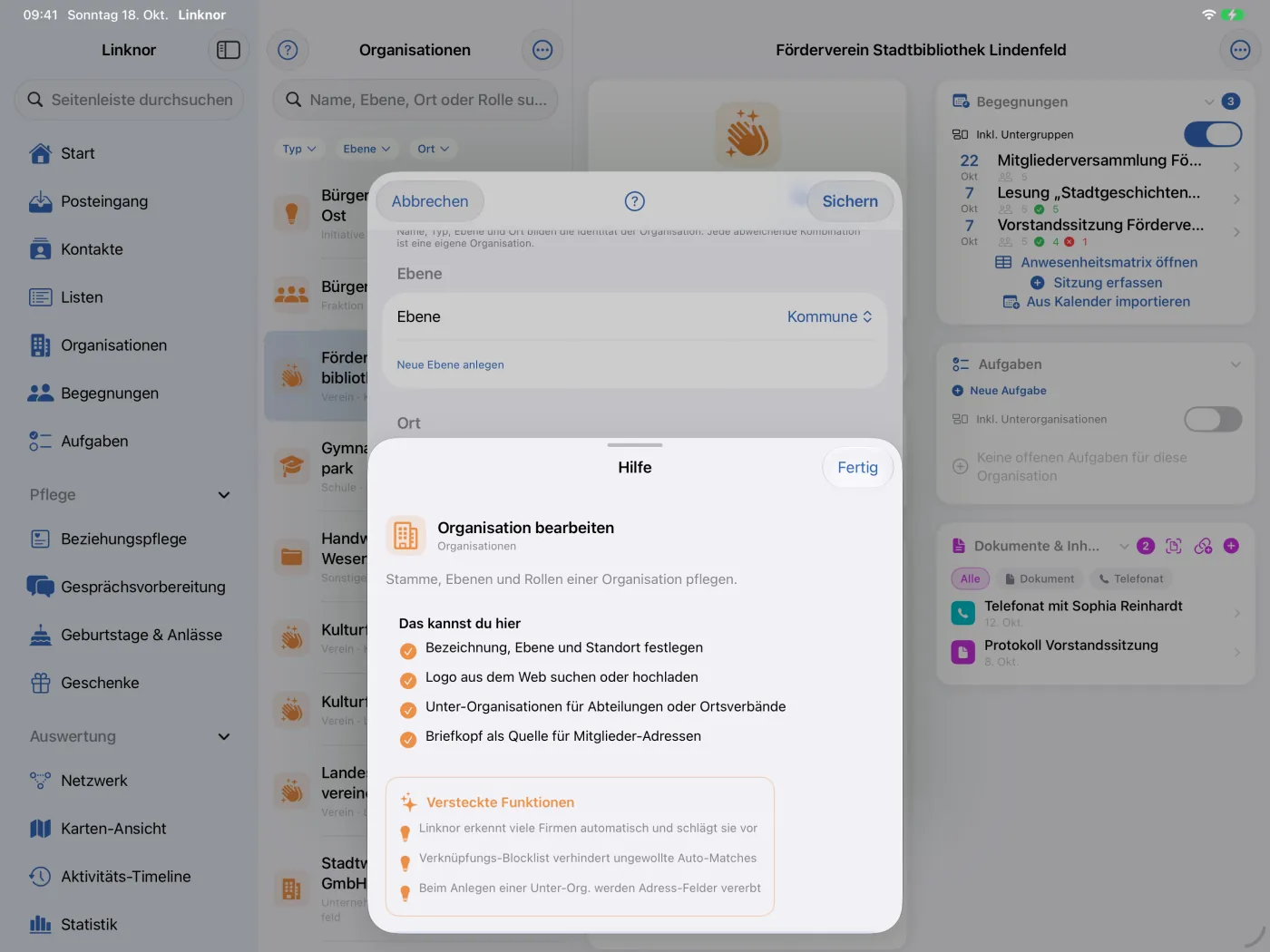This screenshot has width=1270, height=952.
Task: Open Kontakte from the sidebar
Action: point(129,249)
